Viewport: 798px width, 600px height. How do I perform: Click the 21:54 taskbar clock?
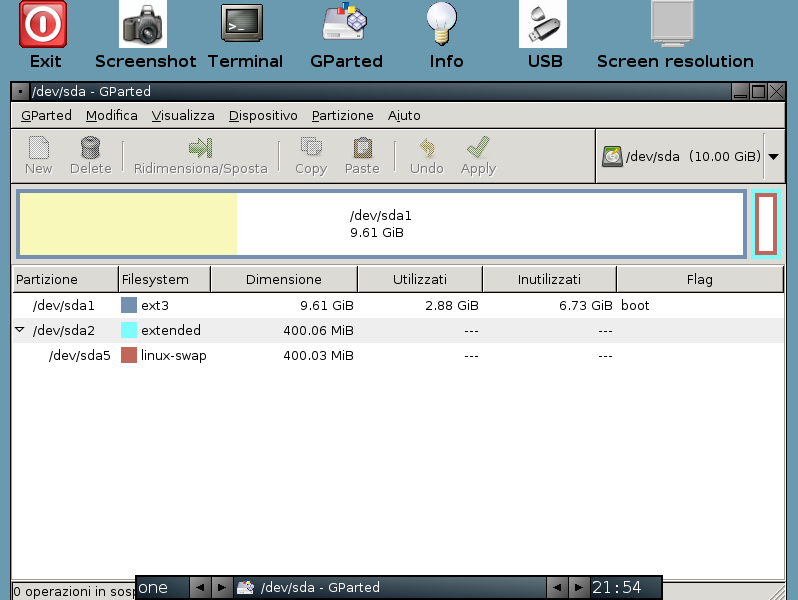pyautogui.click(x=617, y=588)
